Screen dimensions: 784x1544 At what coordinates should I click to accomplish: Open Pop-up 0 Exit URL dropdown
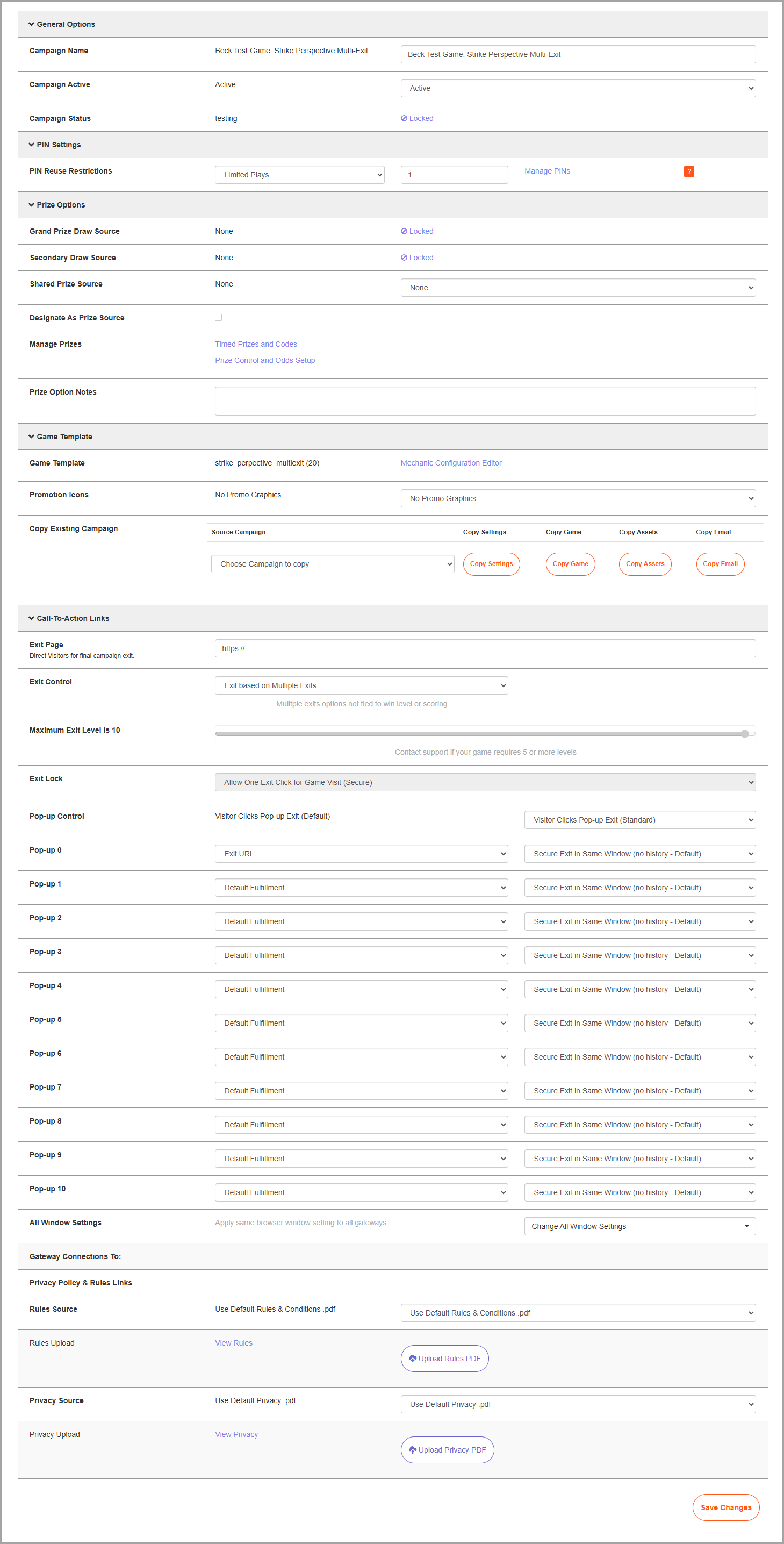tap(361, 854)
